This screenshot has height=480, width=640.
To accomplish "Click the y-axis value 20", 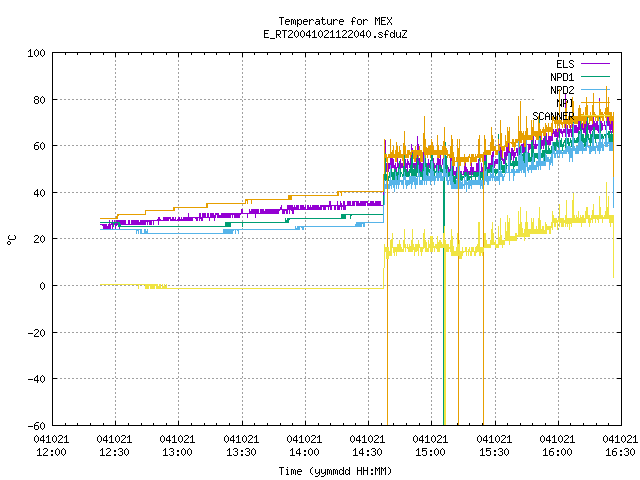I will point(39,239).
